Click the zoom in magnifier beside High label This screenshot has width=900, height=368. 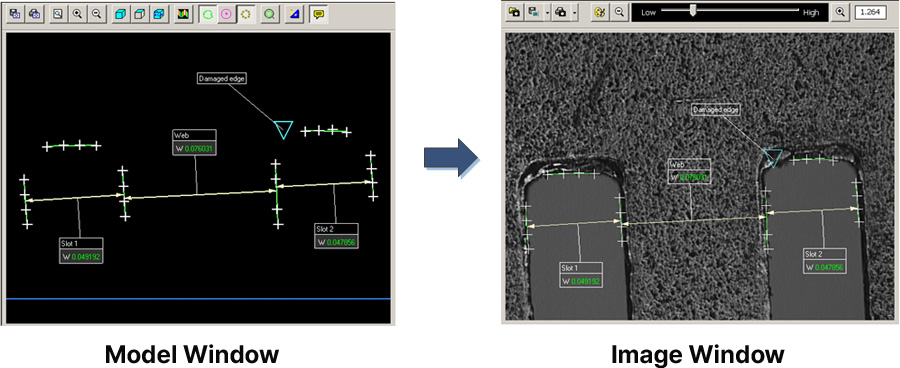(x=840, y=12)
